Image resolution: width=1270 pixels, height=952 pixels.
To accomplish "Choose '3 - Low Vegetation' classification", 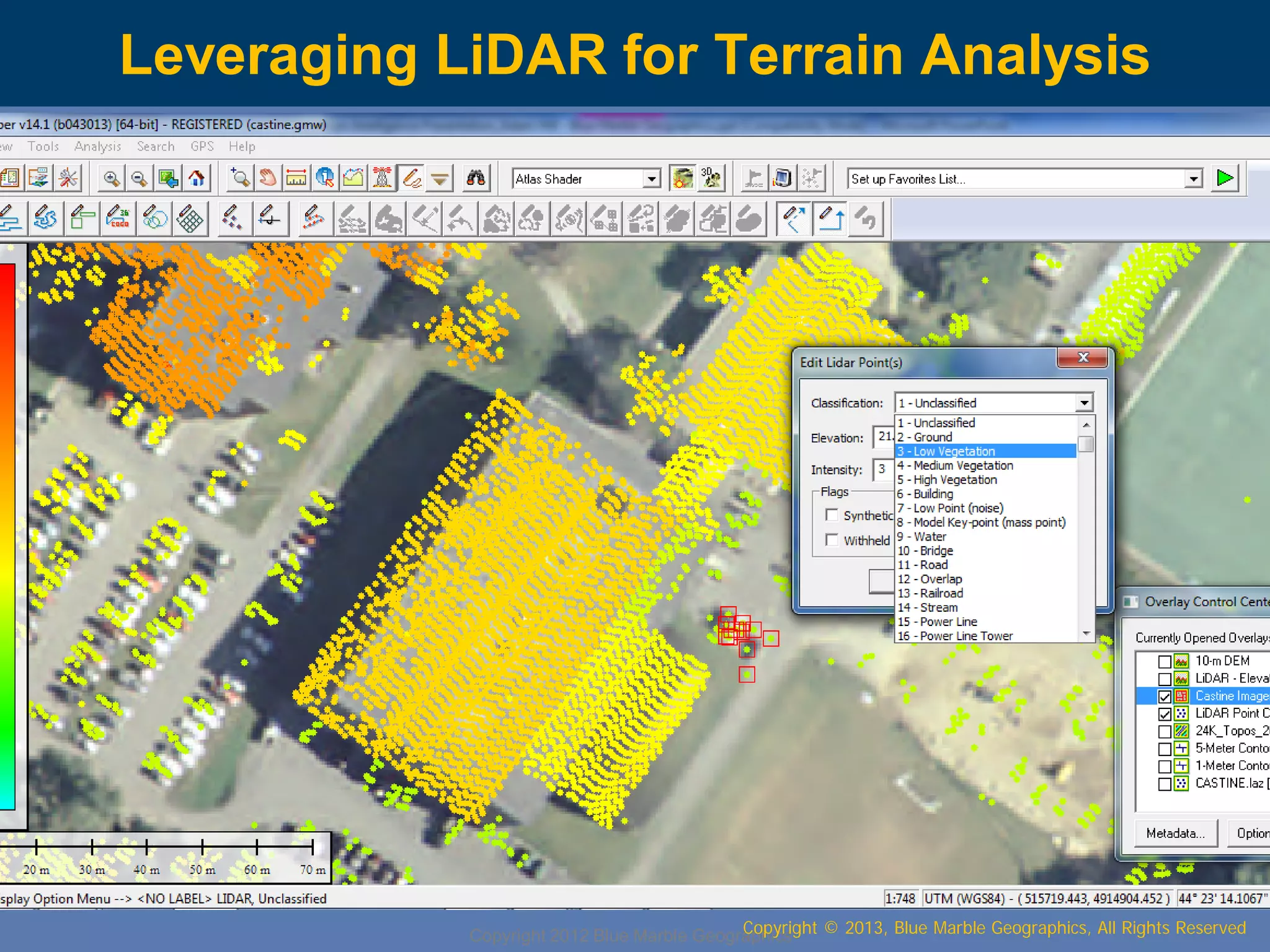I will point(986,451).
